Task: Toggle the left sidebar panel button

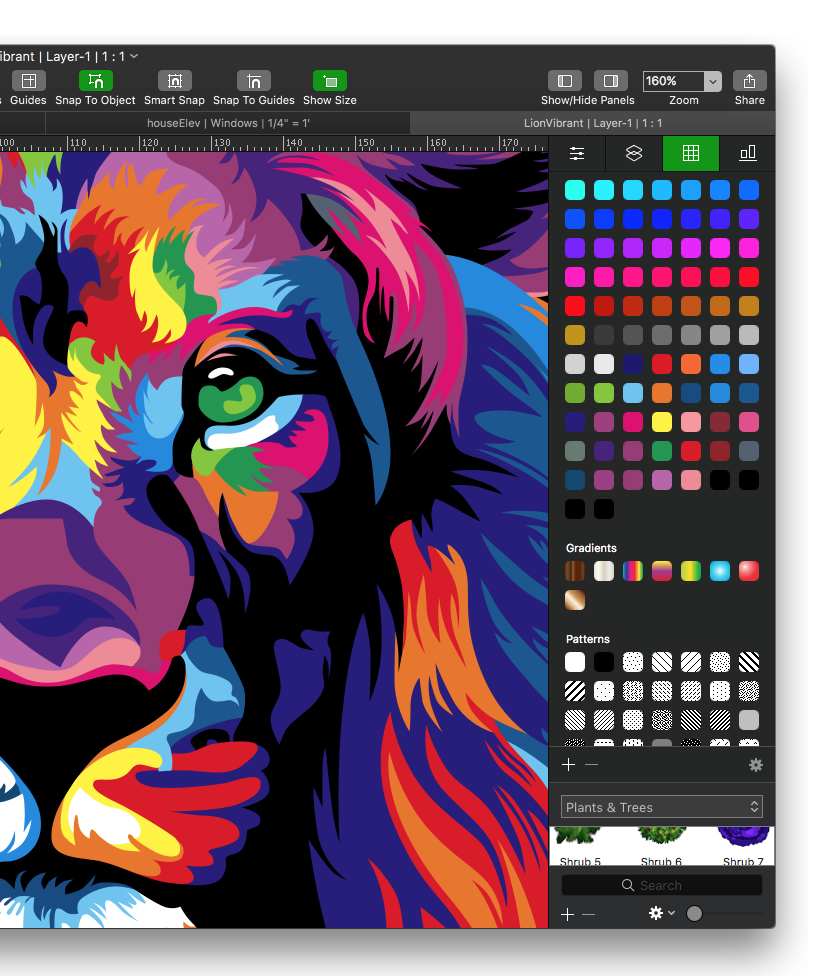Action: coord(565,81)
